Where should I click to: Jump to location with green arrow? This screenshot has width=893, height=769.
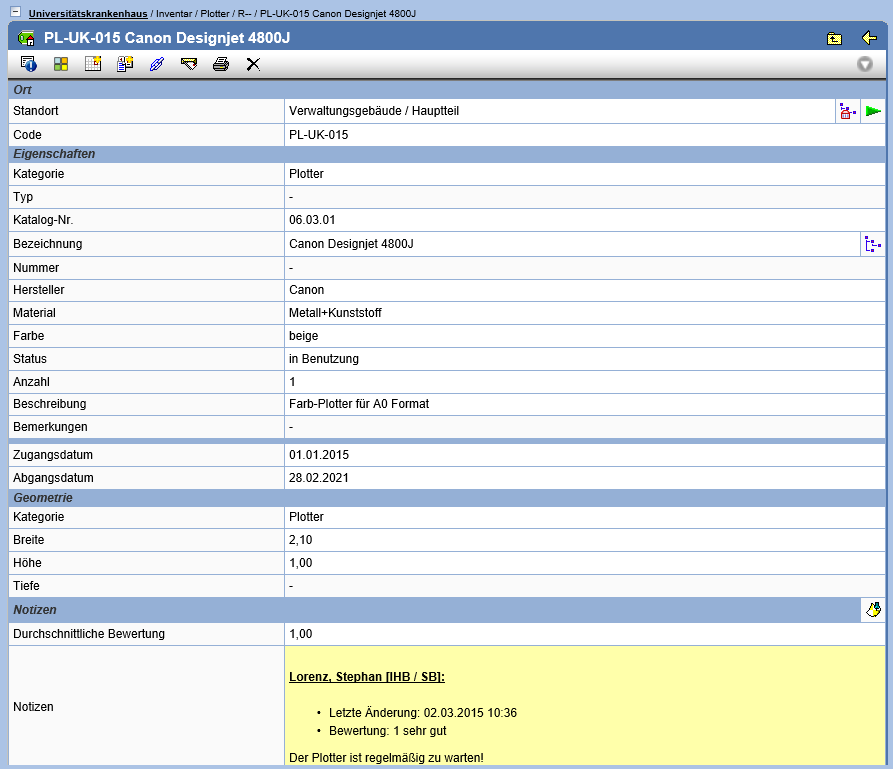click(x=873, y=111)
